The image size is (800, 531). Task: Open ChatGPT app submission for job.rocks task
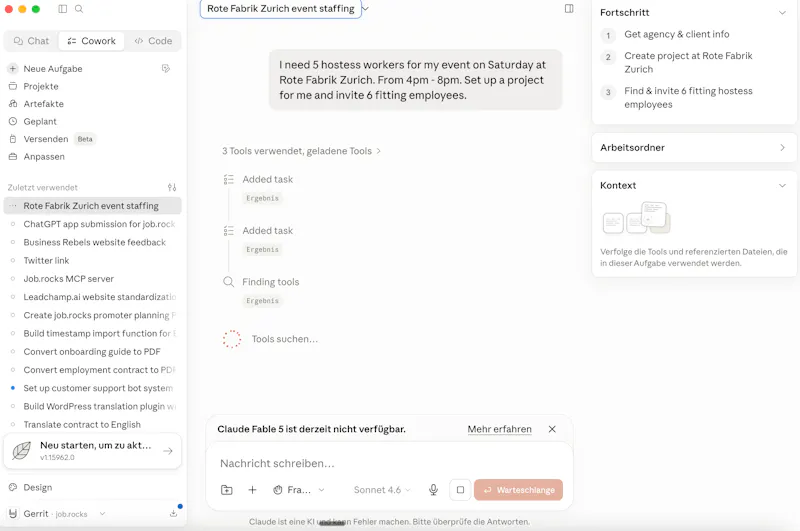pos(92,224)
